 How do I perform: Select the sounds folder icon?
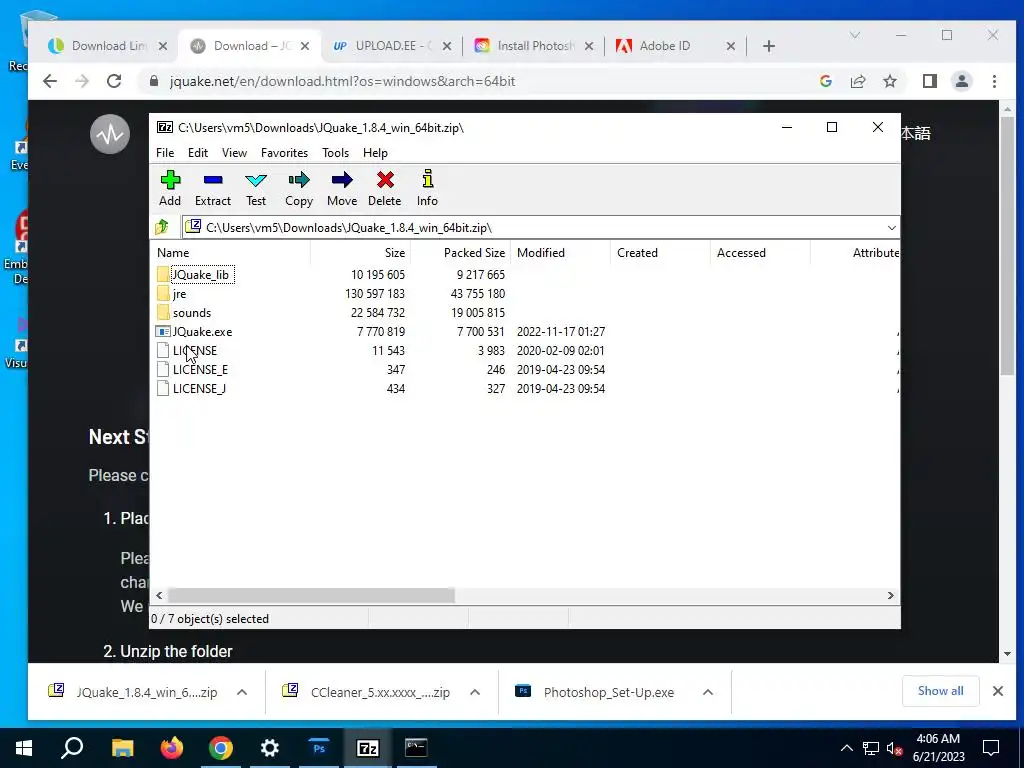coord(163,312)
